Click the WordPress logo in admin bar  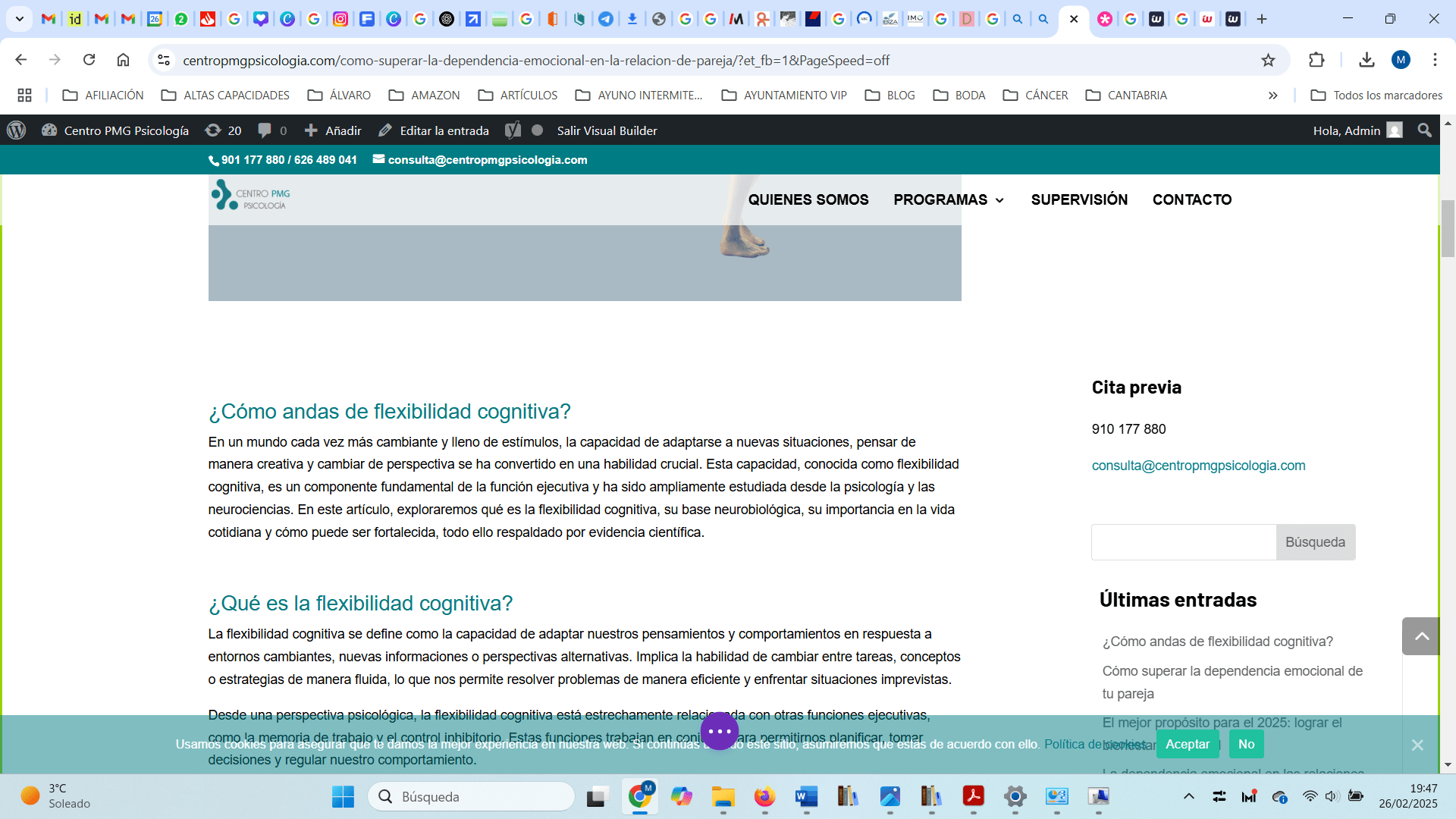(17, 130)
